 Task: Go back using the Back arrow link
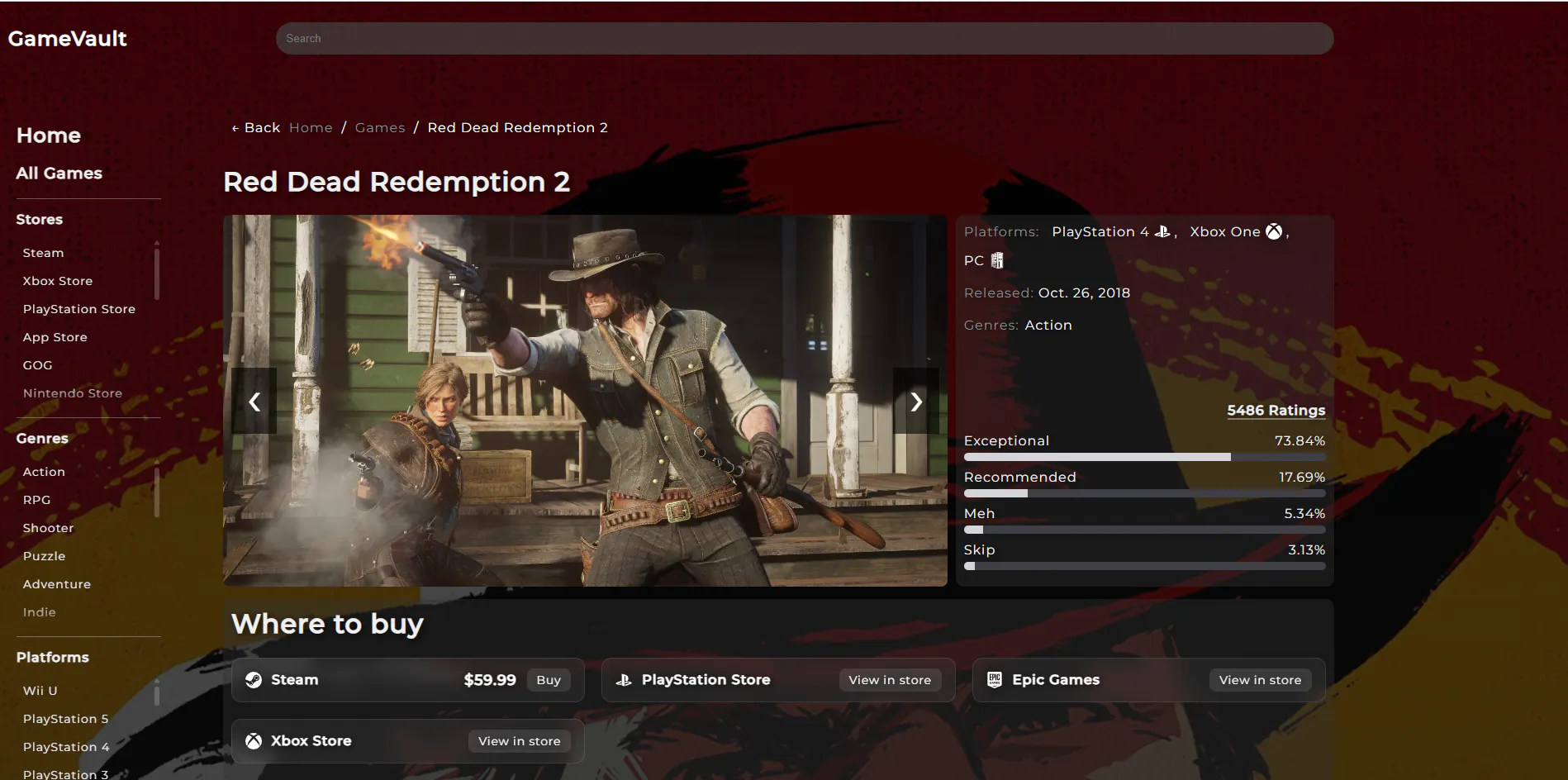256,128
